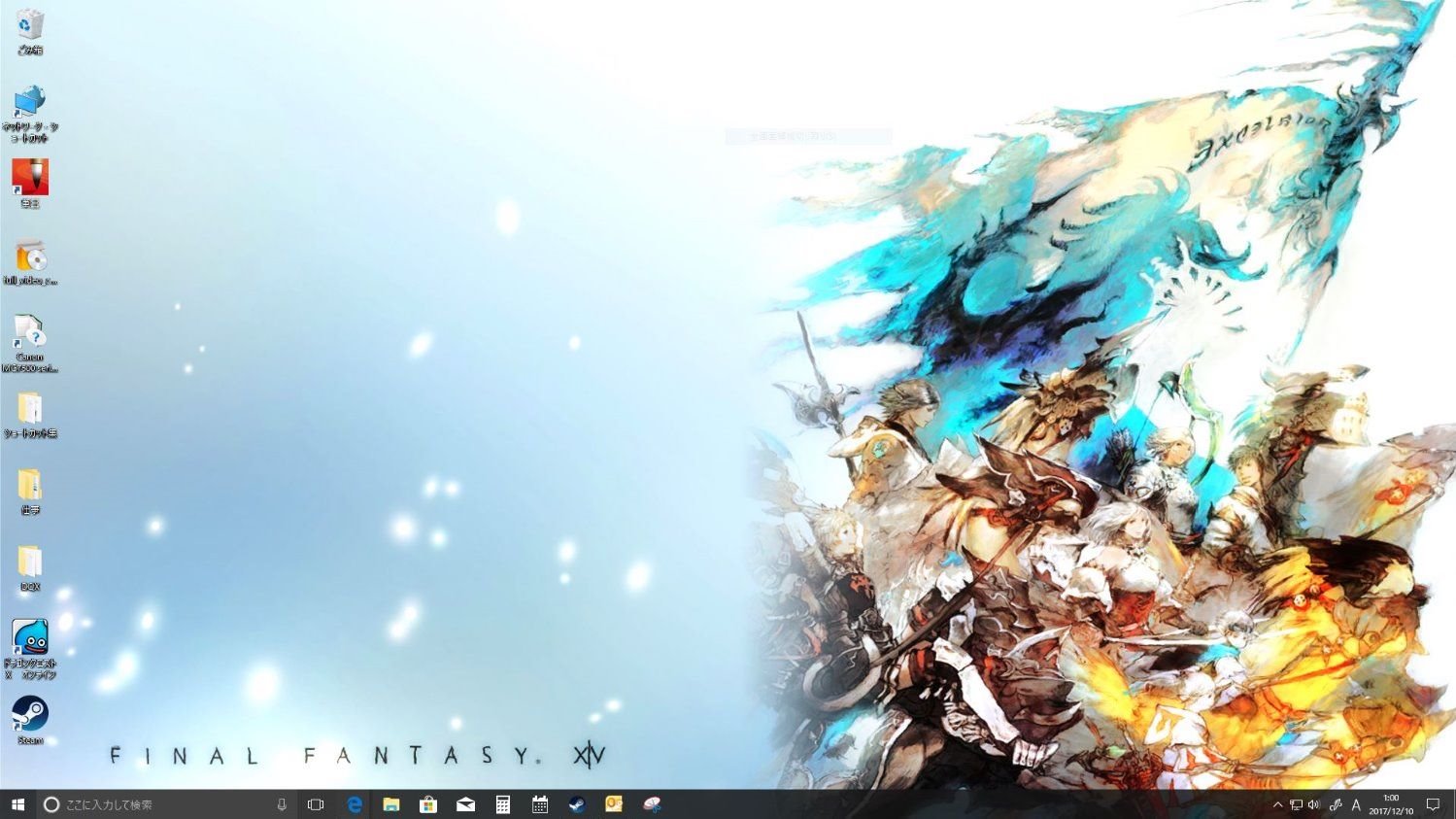Open Outlook from the taskbar
The height and width of the screenshot is (819, 1456).
click(x=614, y=804)
